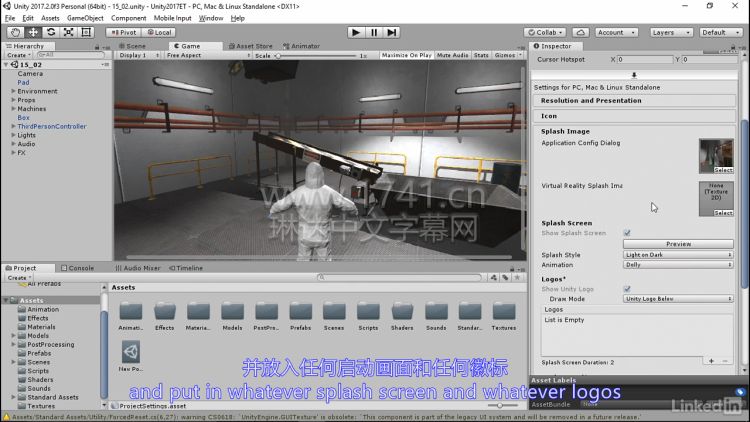Select the Rect Transform tool

(86, 32)
